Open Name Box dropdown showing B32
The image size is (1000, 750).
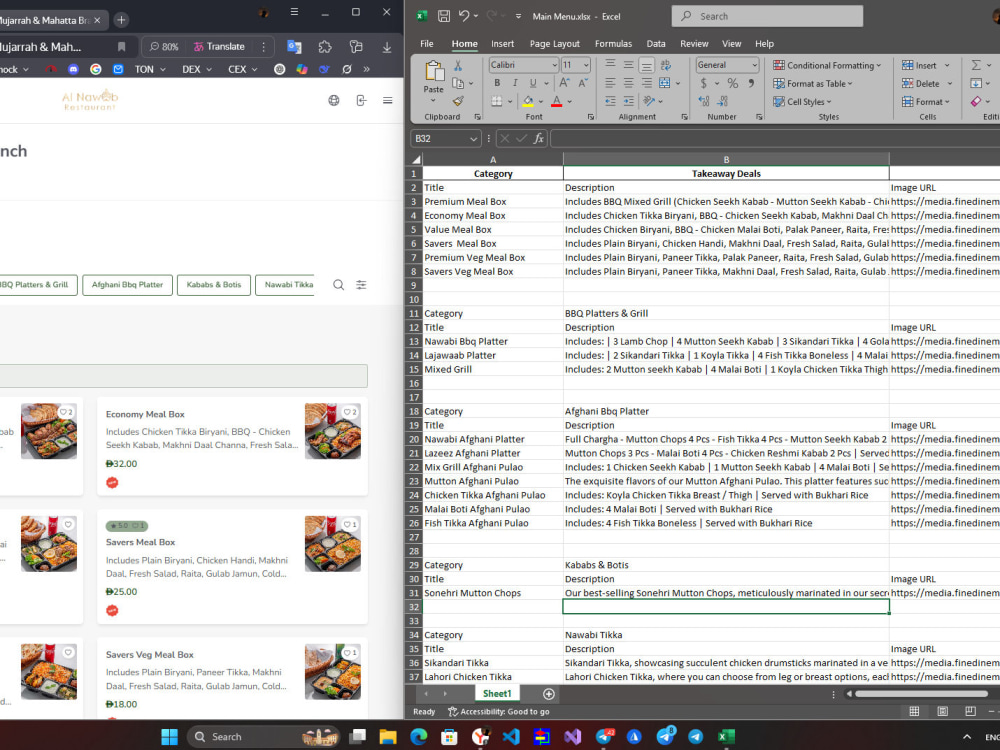pyautogui.click(x=473, y=138)
